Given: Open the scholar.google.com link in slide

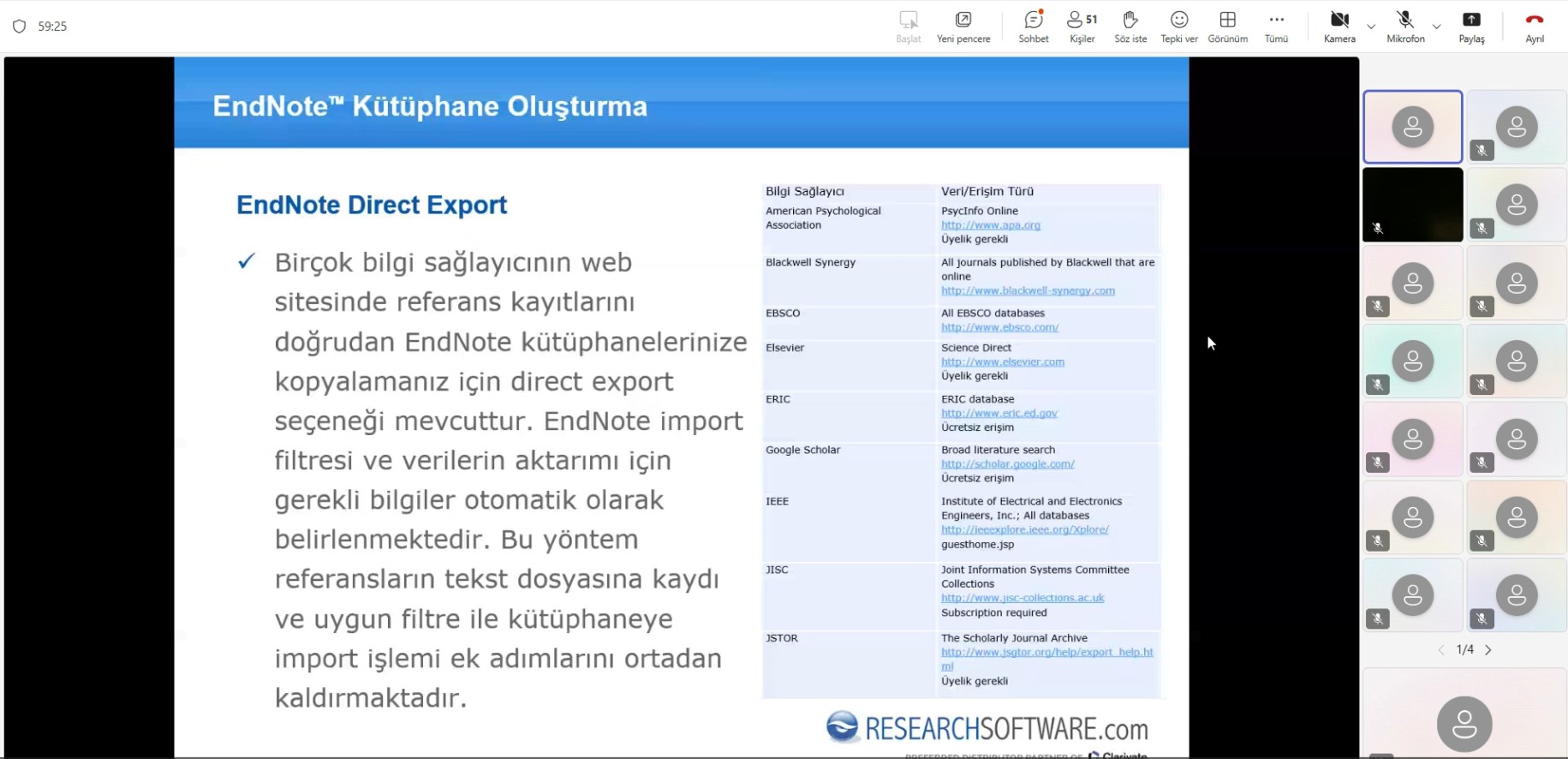Looking at the screenshot, I should (x=1007, y=464).
